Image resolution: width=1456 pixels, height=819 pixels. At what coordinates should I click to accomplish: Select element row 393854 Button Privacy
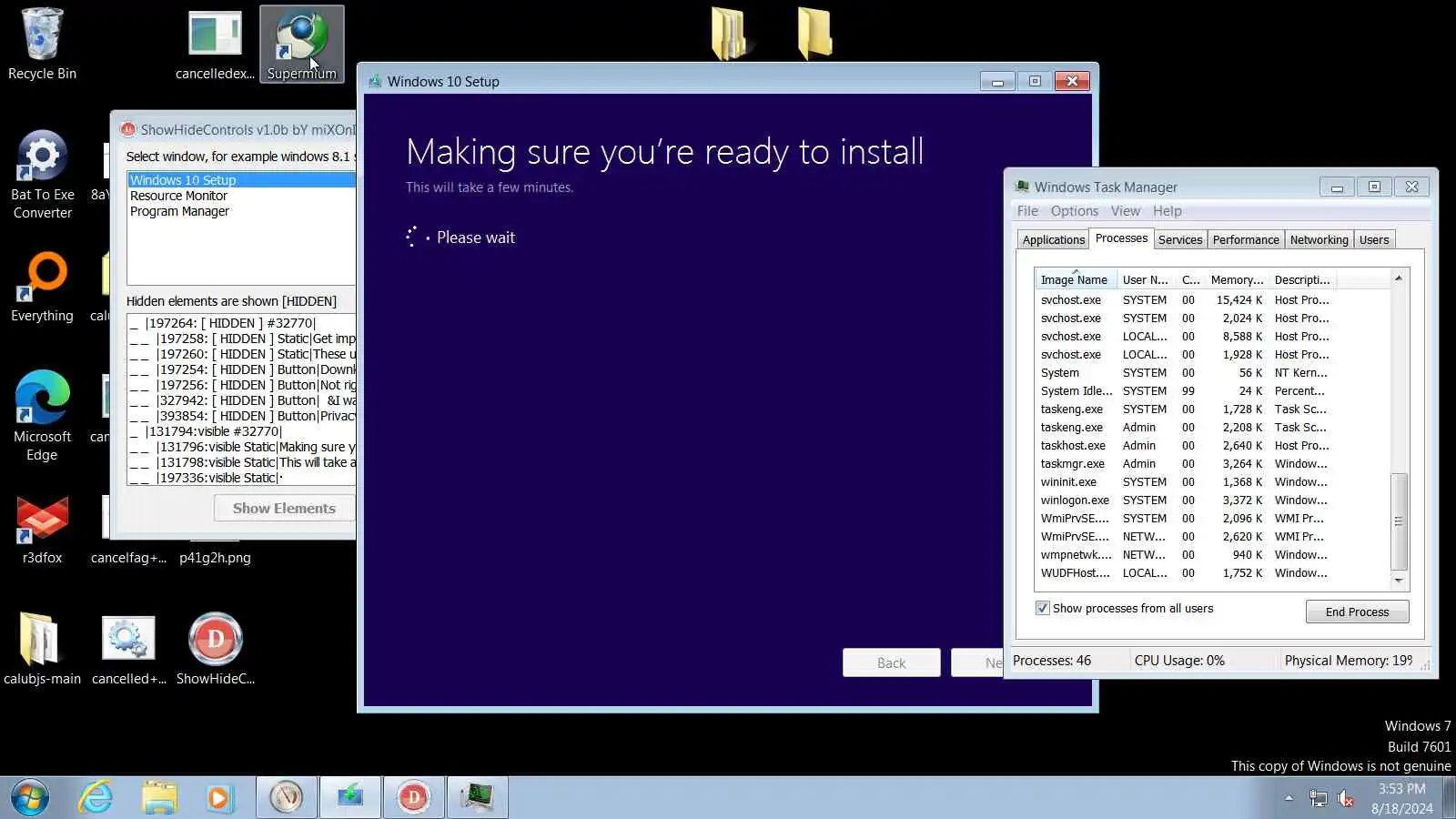click(241, 416)
